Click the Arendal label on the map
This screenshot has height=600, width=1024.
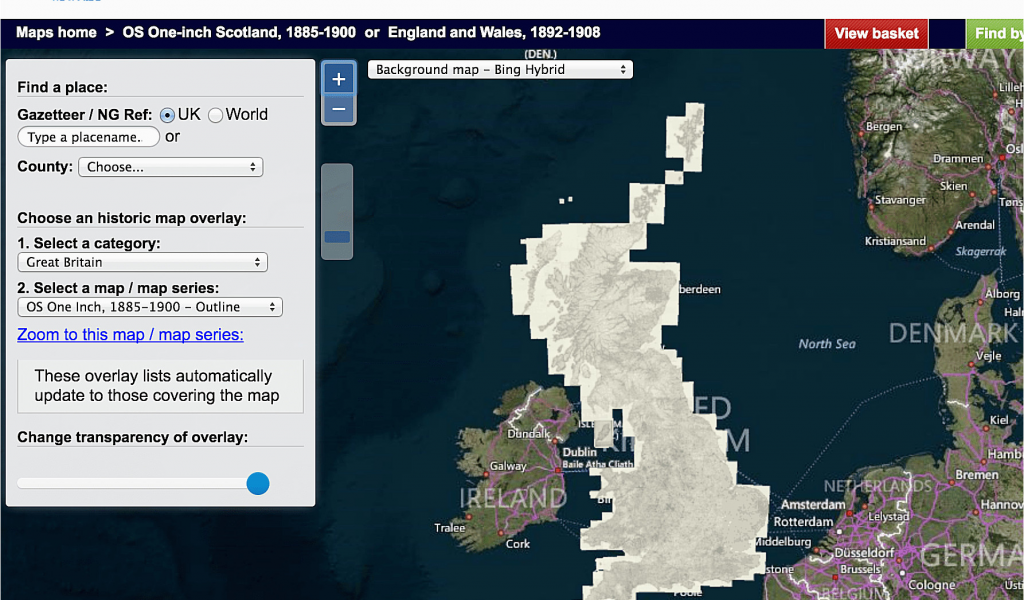[x=975, y=225]
